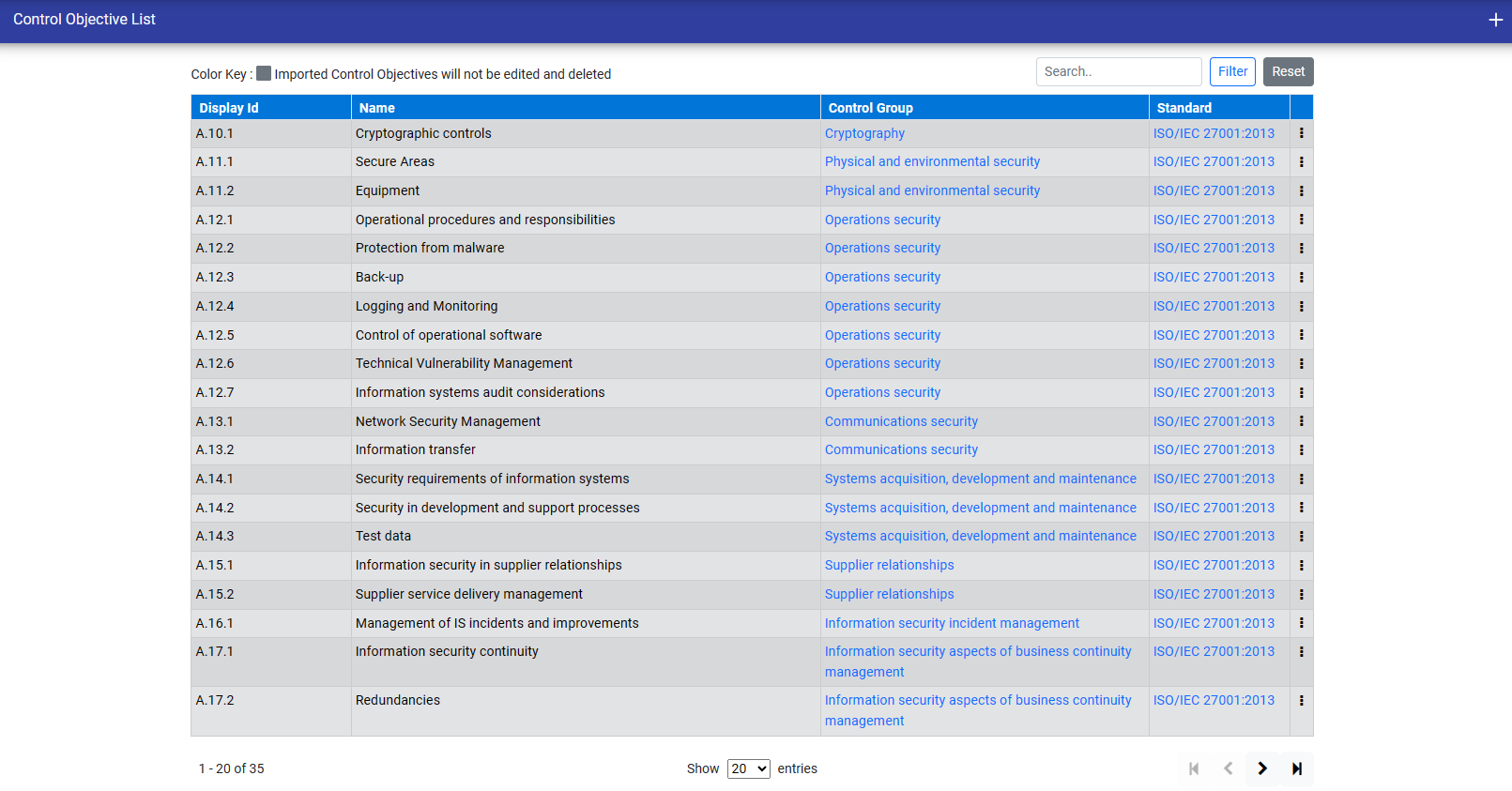Open the Show entries count dropdown
Image resolution: width=1512 pixels, height=791 pixels.
(x=748, y=768)
